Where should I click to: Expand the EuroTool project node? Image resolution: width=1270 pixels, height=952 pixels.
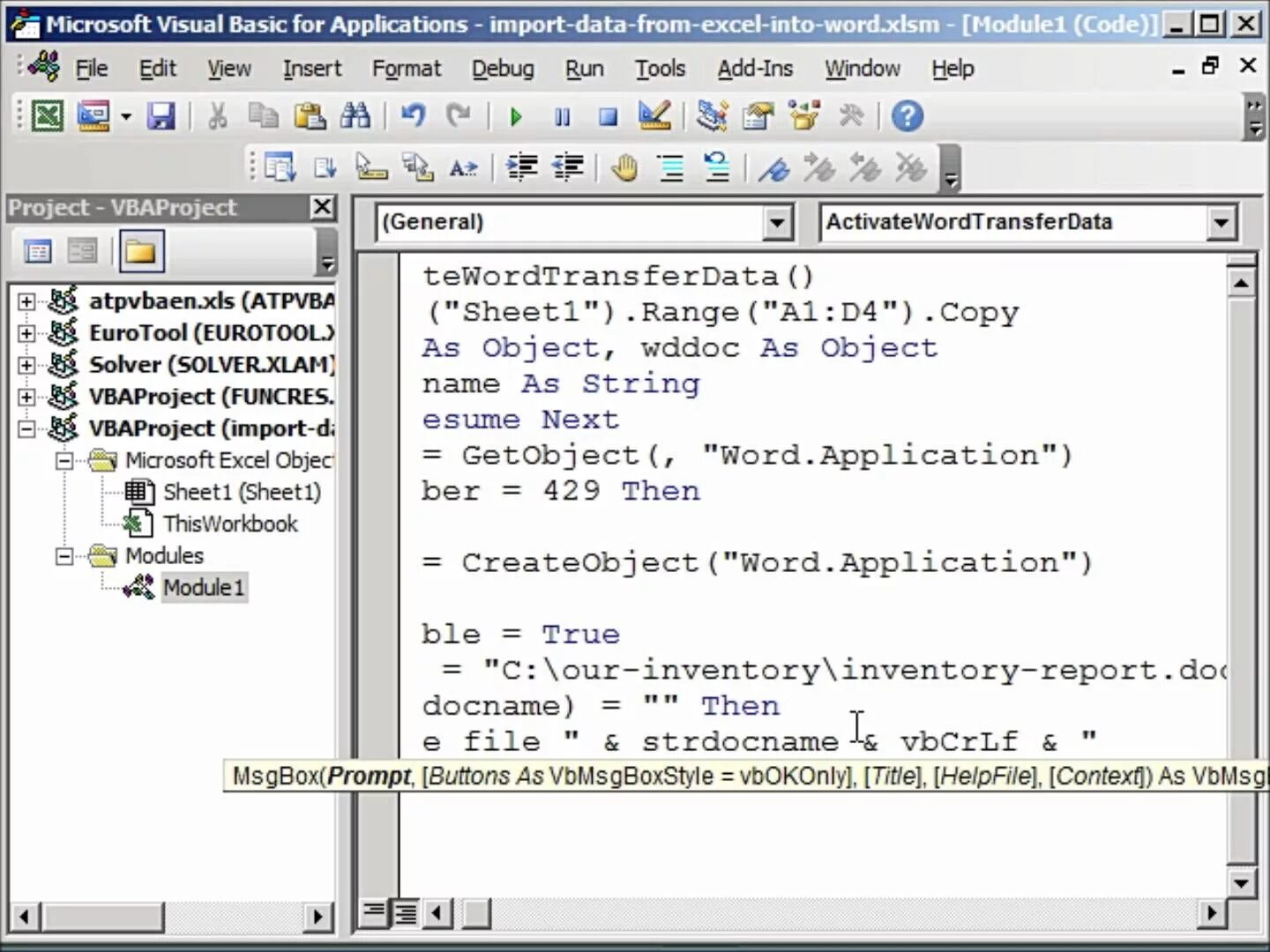26,333
